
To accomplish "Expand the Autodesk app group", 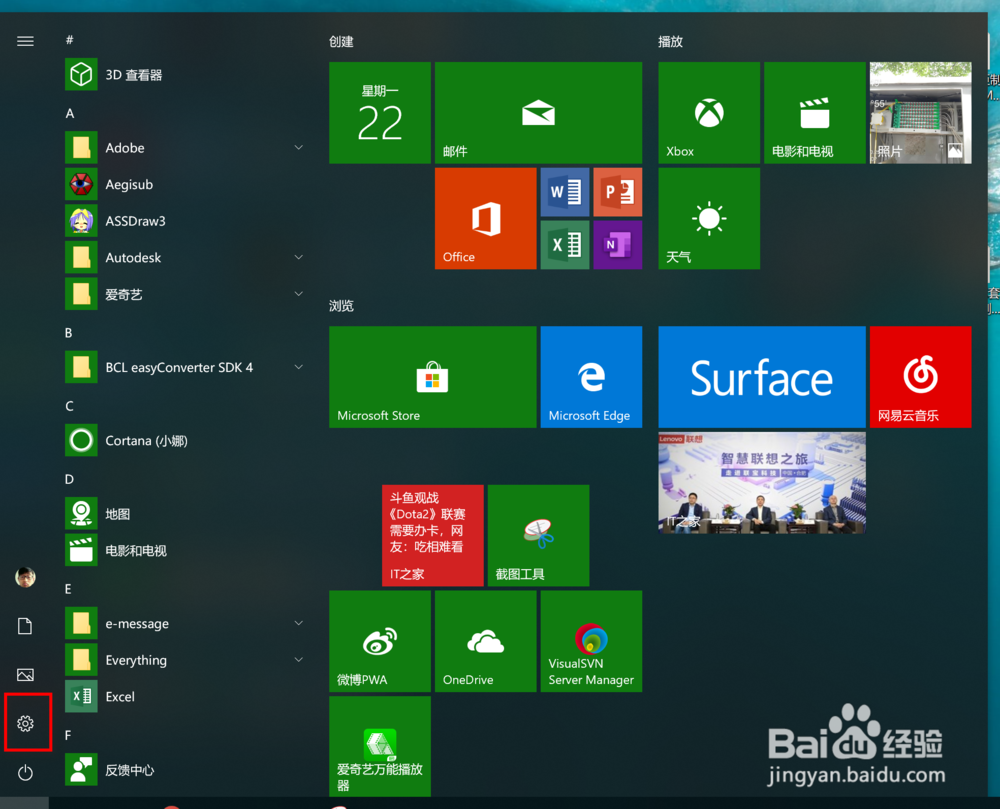I will (x=298, y=257).
